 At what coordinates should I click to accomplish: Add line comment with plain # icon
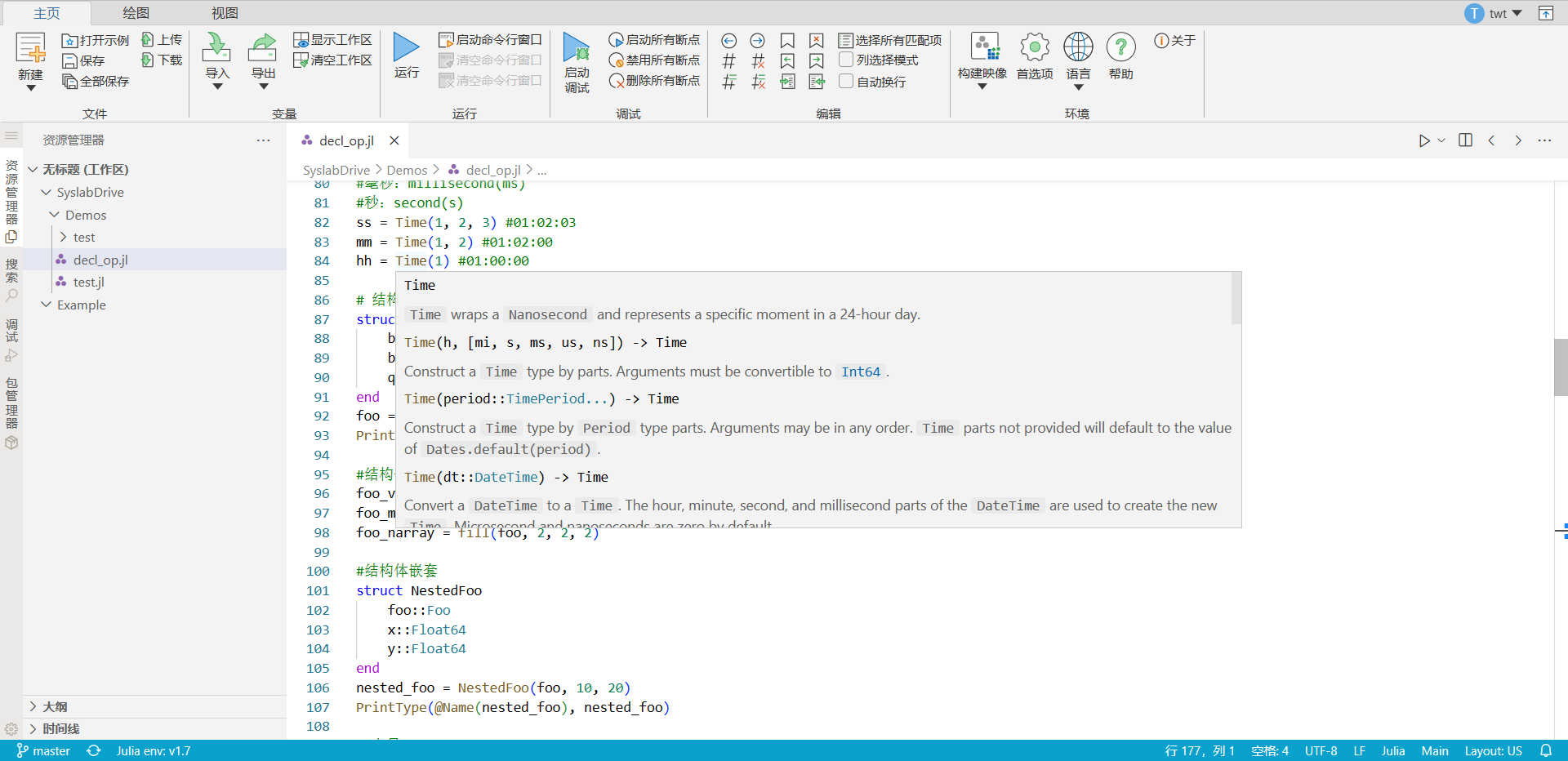(x=729, y=60)
